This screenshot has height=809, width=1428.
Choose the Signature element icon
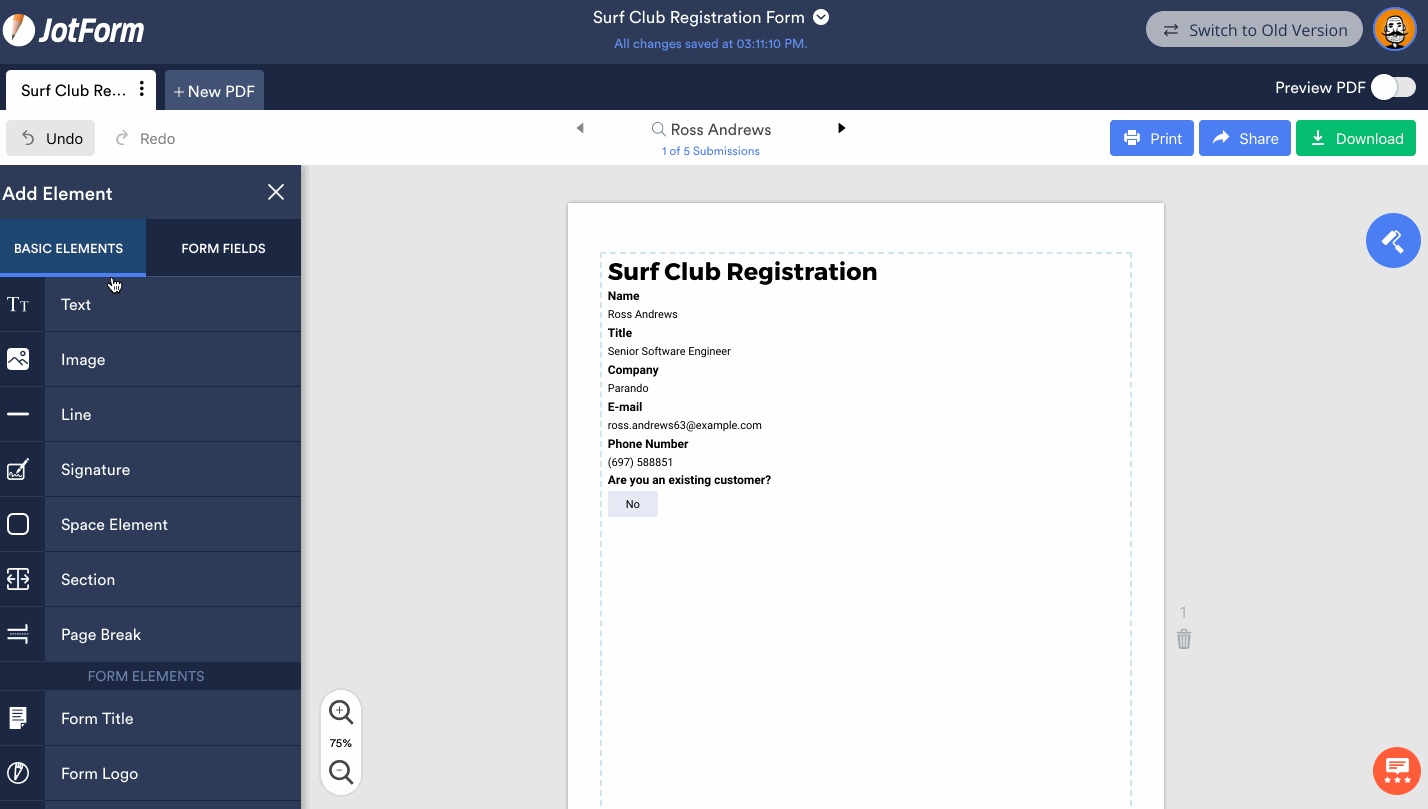pyautogui.click(x=22, y=469)
